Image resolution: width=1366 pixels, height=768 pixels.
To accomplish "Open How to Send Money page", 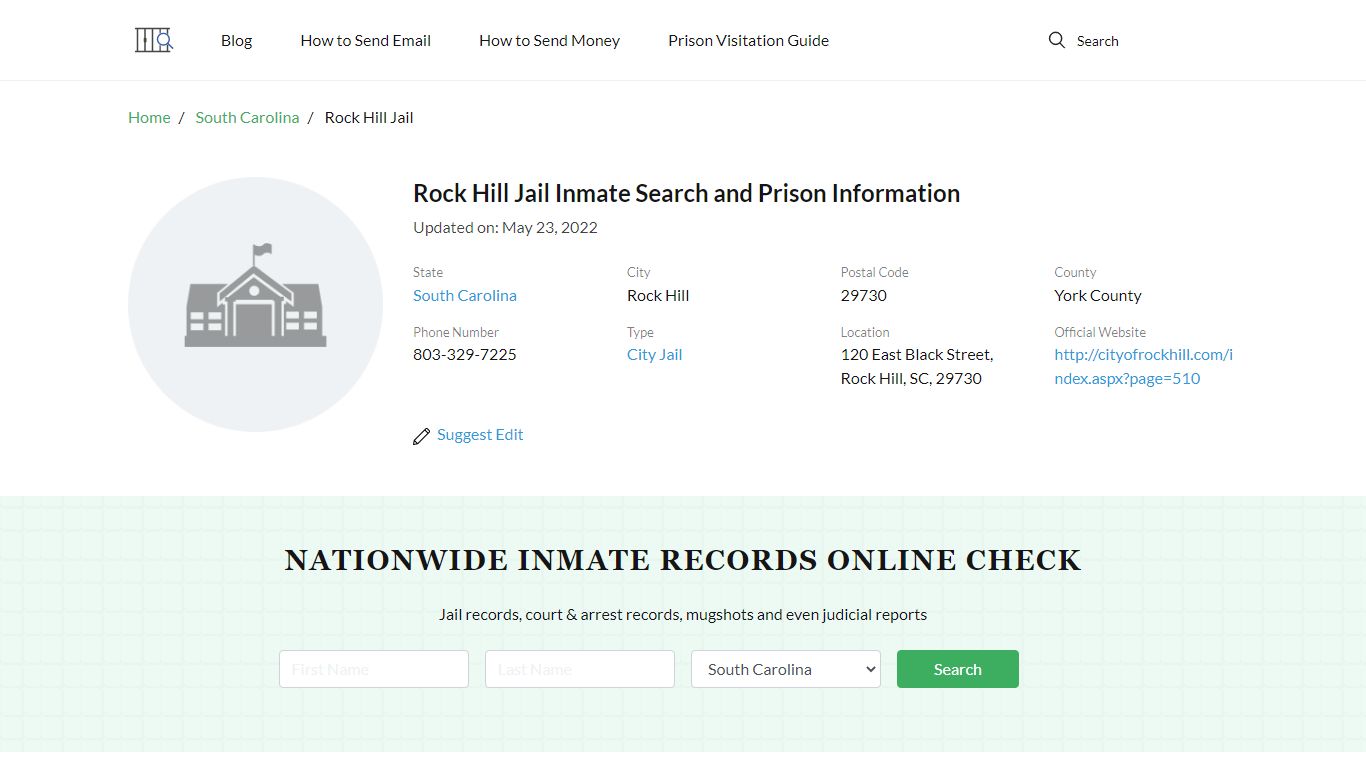I will (549, 41).
